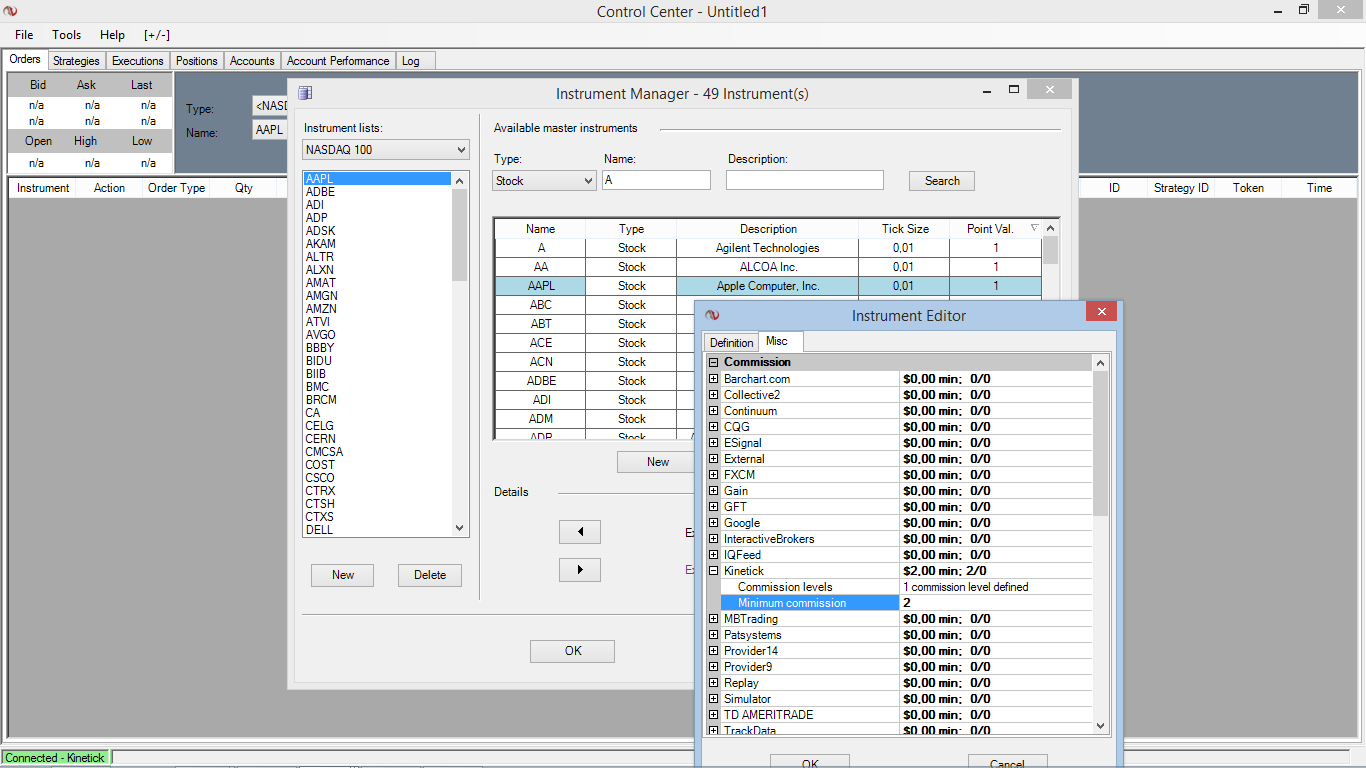1366x768 pixels.
Task: Open the Tools menu
Action: coord(67,35)
